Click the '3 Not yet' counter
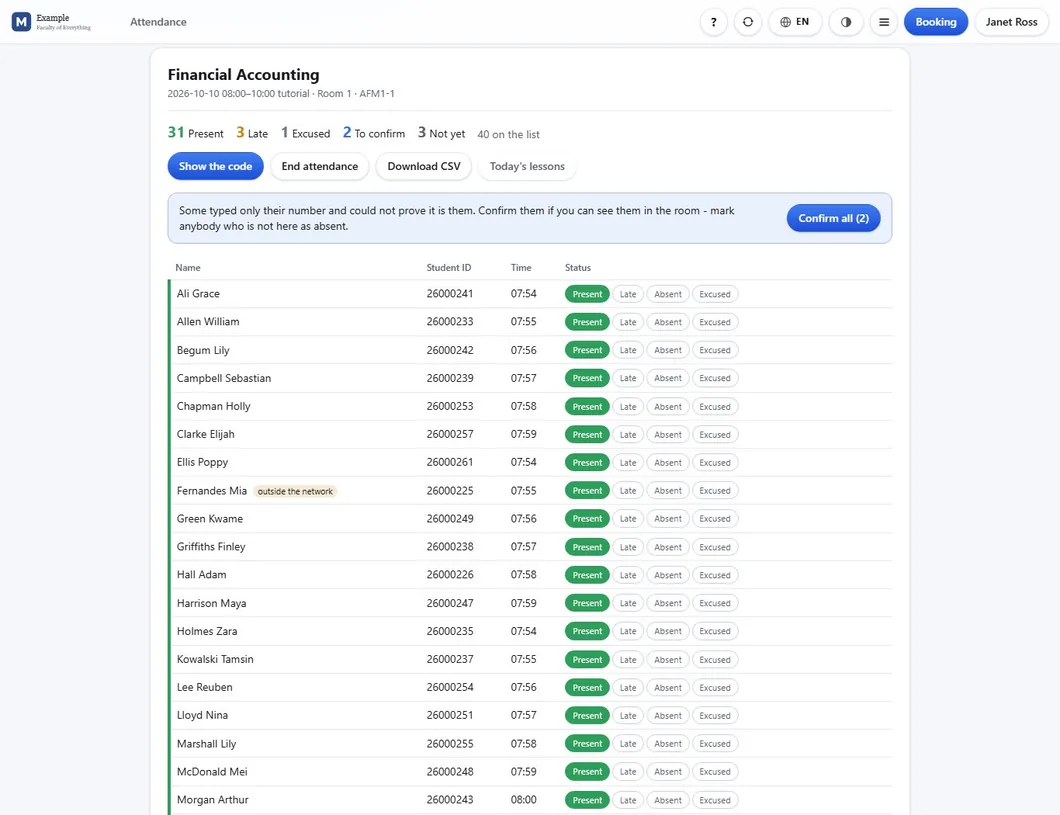The height and width of the screenshot is (815, 1060). (x=441, y=132)
